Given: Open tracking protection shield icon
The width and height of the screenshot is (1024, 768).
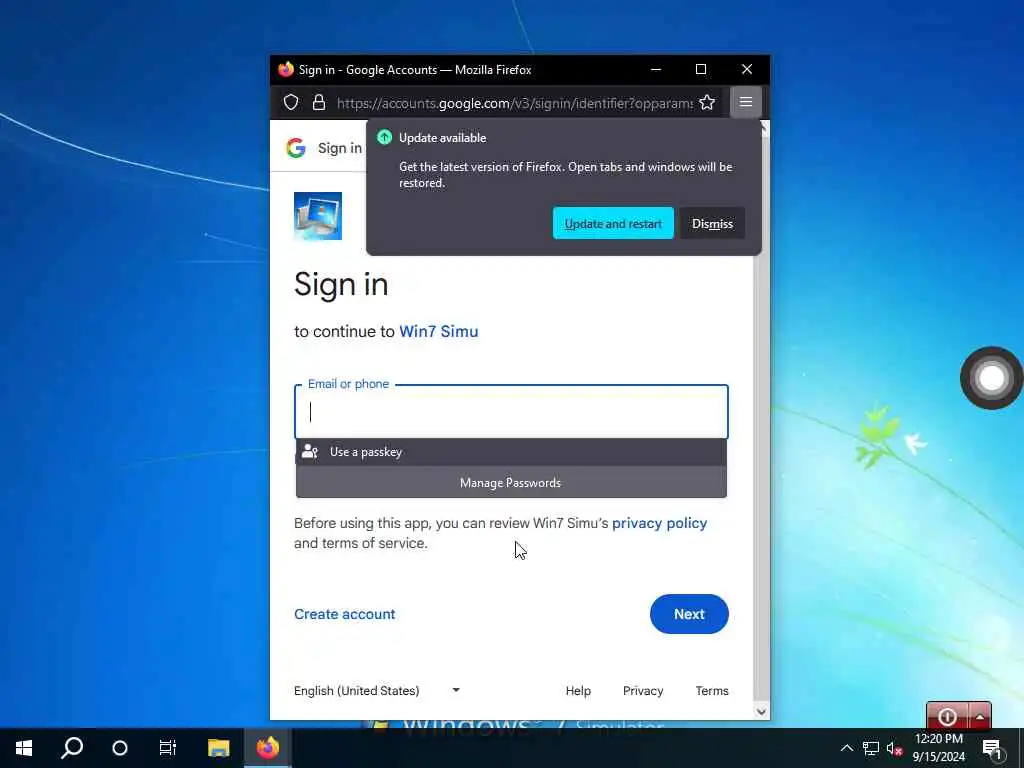Looking at the screenshot, I should [291, 103].
